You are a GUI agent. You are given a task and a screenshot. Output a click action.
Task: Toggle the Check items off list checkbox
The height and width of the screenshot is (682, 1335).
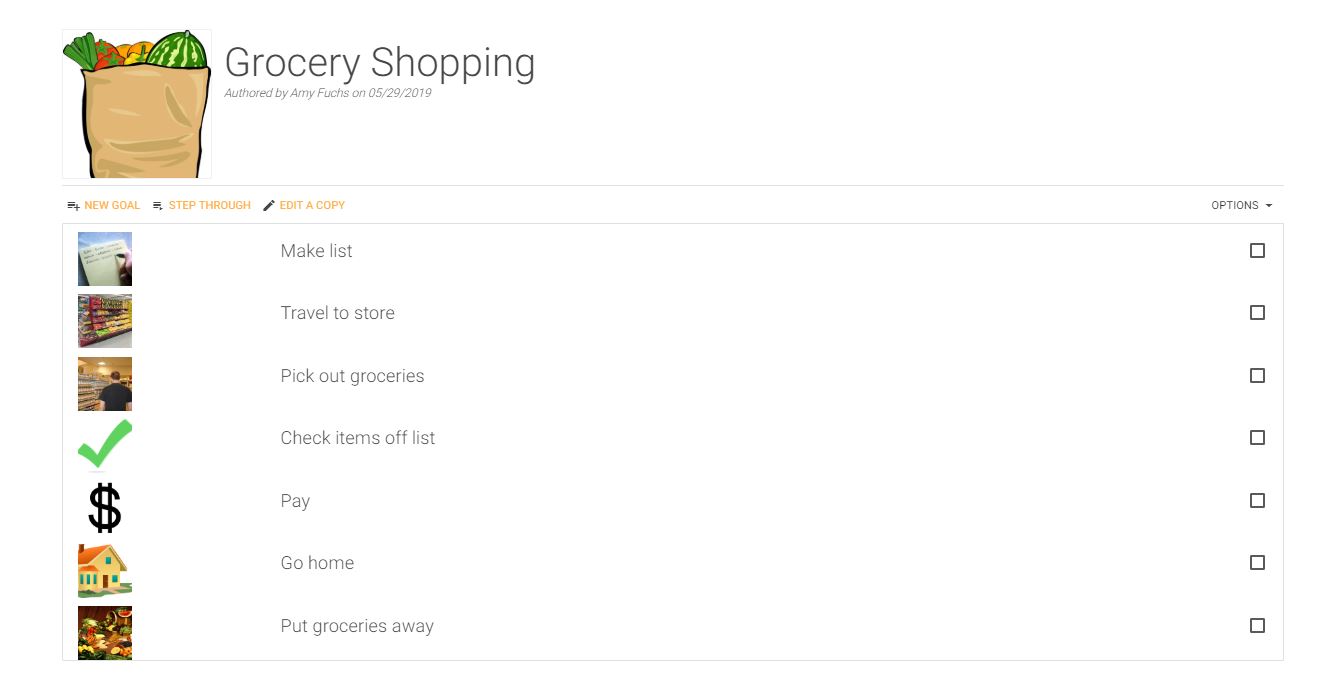[1257, 437]
